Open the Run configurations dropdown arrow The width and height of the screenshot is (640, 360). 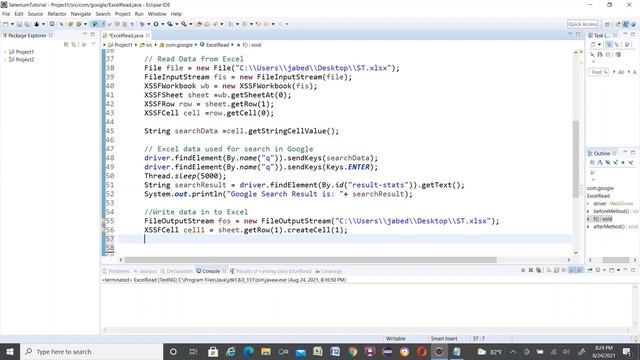[162, 24]
